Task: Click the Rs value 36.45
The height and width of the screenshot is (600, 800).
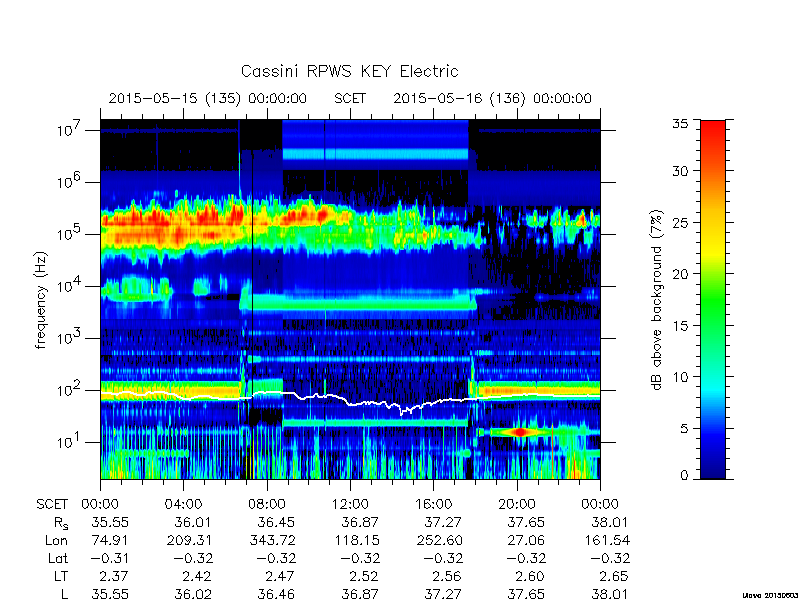Action: (x=275, y=522)
